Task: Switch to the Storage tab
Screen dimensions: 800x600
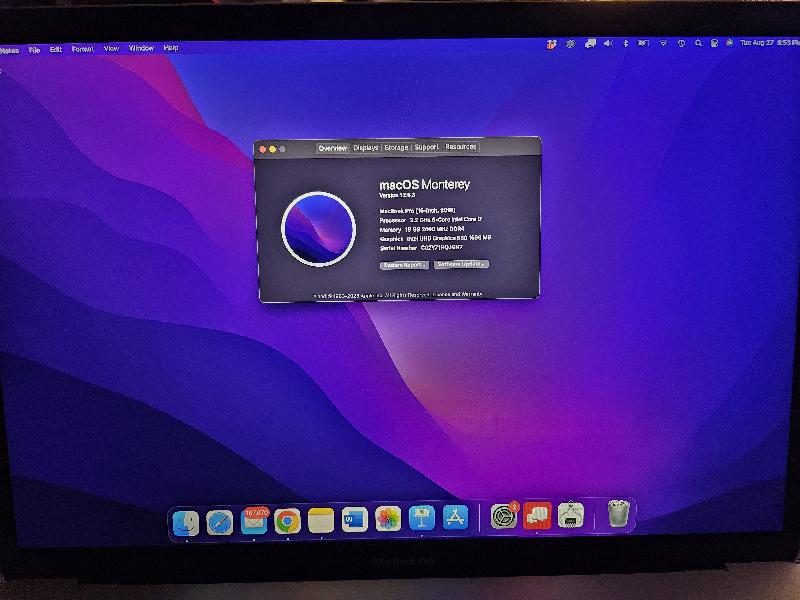Action: coord(396,147)
